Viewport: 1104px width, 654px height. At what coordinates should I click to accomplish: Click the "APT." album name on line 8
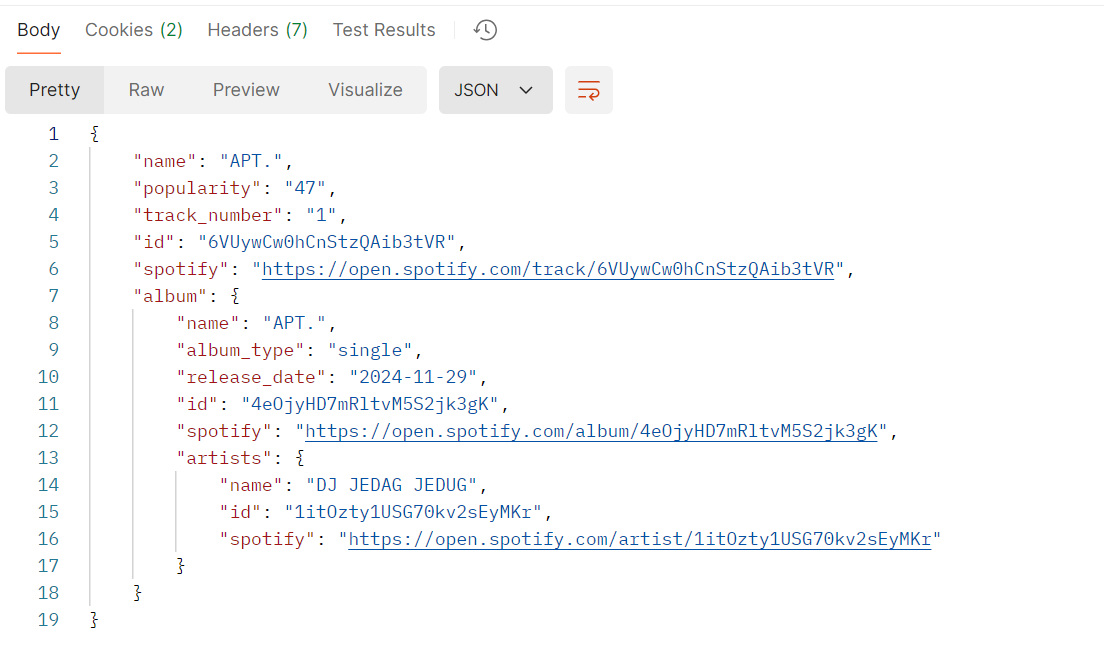pyautogui.click(x=294, y=323)
